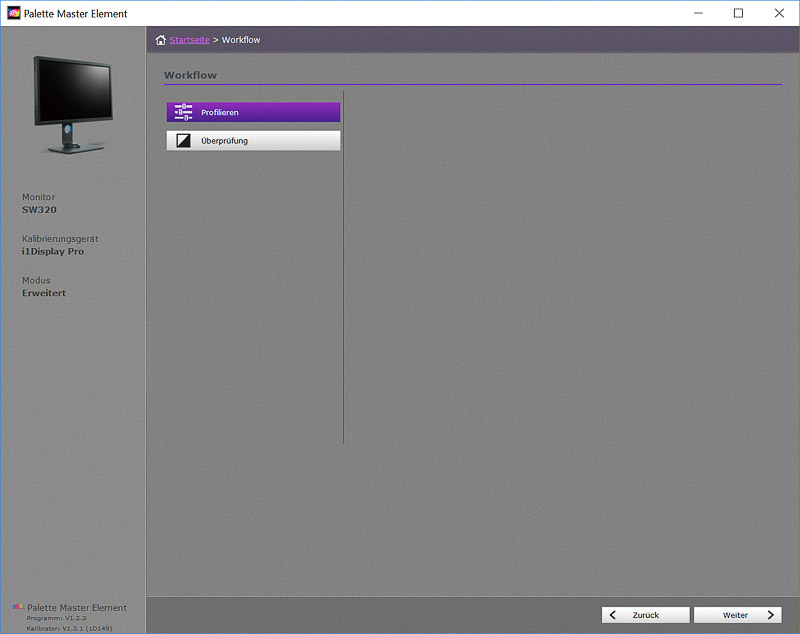Select the Profilieren workflow option
The image size is (800, 634).
(253, 112)
